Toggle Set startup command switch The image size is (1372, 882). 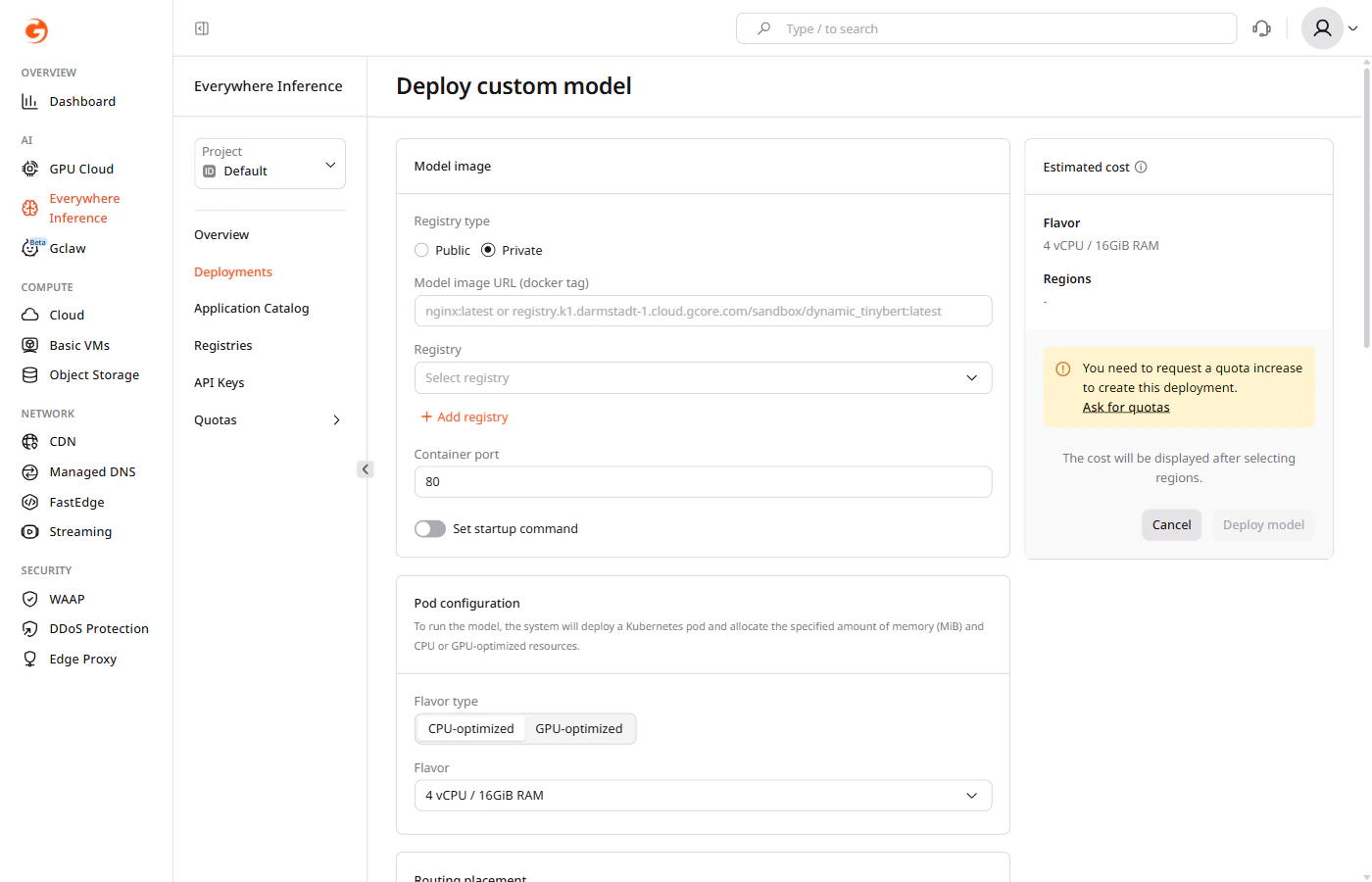pos(430,528)
